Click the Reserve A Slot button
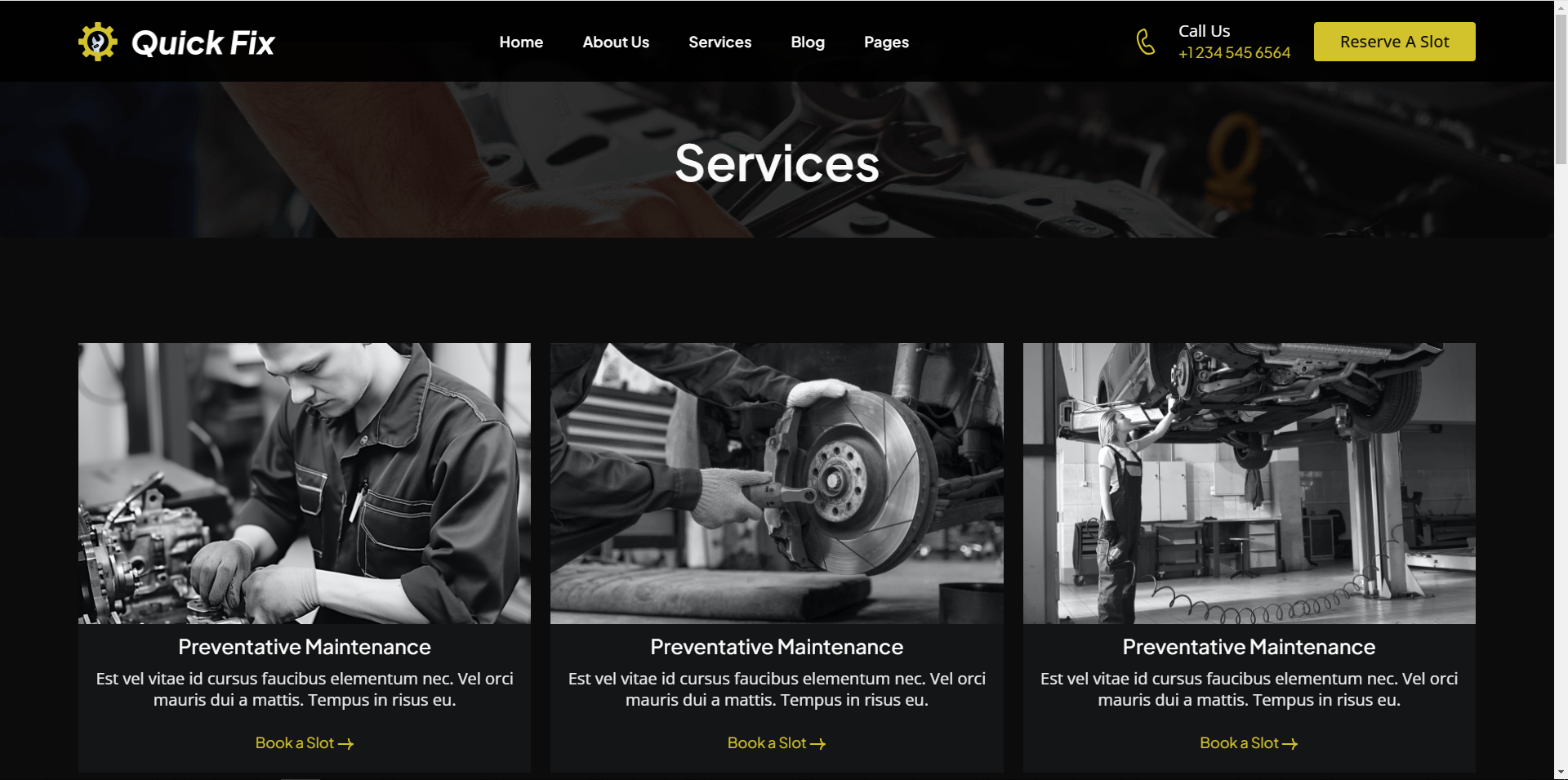The width and height of the screenshot is (1568, 780). [x=1394, y=42]
